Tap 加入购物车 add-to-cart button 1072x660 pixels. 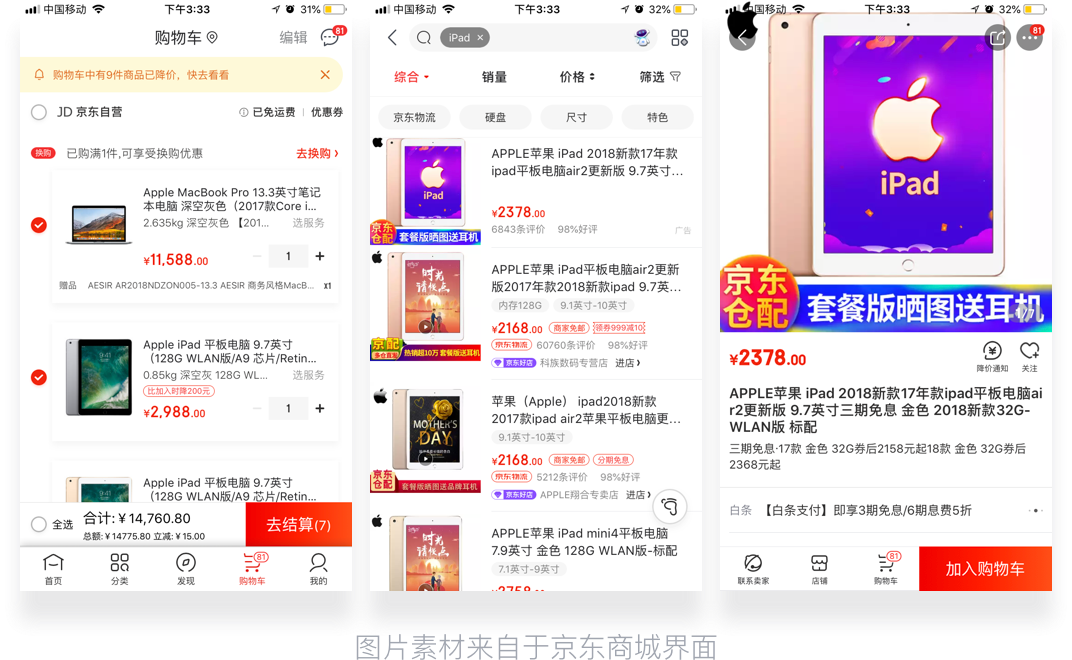pos(985,568)
